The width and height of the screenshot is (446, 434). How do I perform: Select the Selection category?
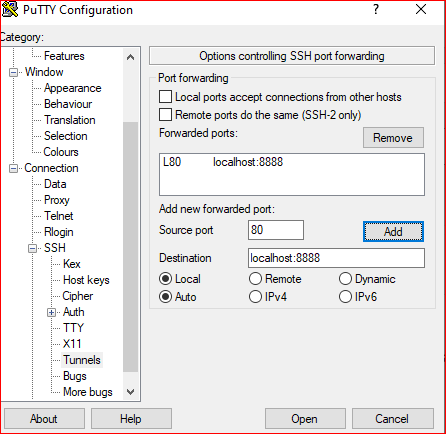pos(66,136)
